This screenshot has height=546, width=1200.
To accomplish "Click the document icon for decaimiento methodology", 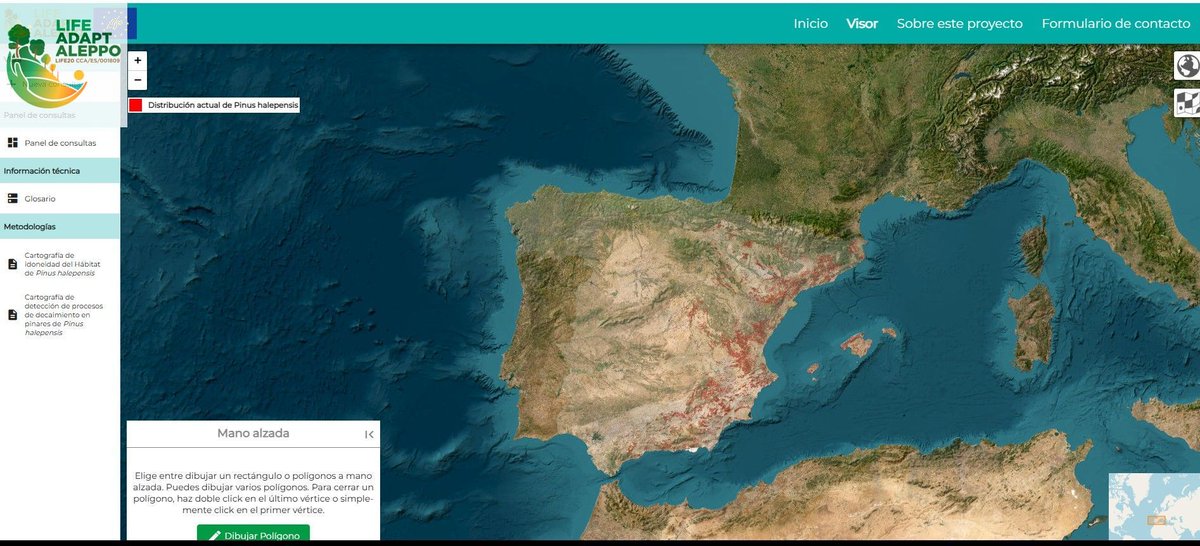I will click(13, 314).
